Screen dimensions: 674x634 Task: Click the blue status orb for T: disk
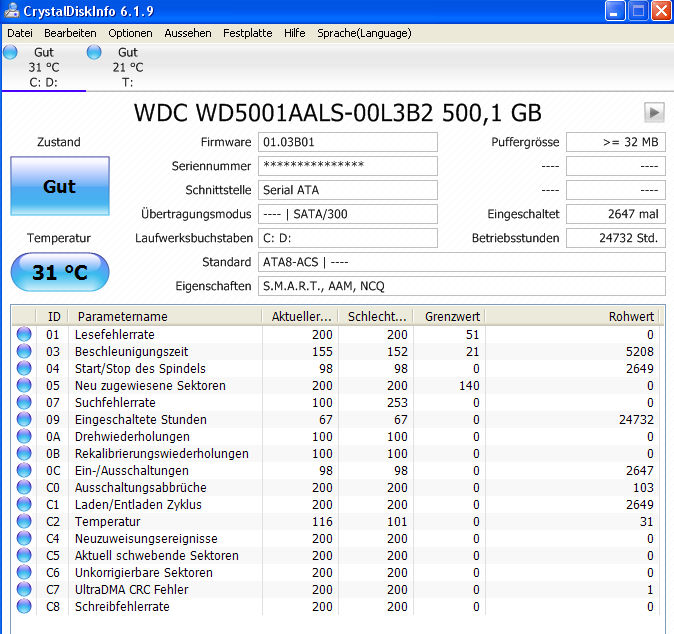[x=94, y=52]
